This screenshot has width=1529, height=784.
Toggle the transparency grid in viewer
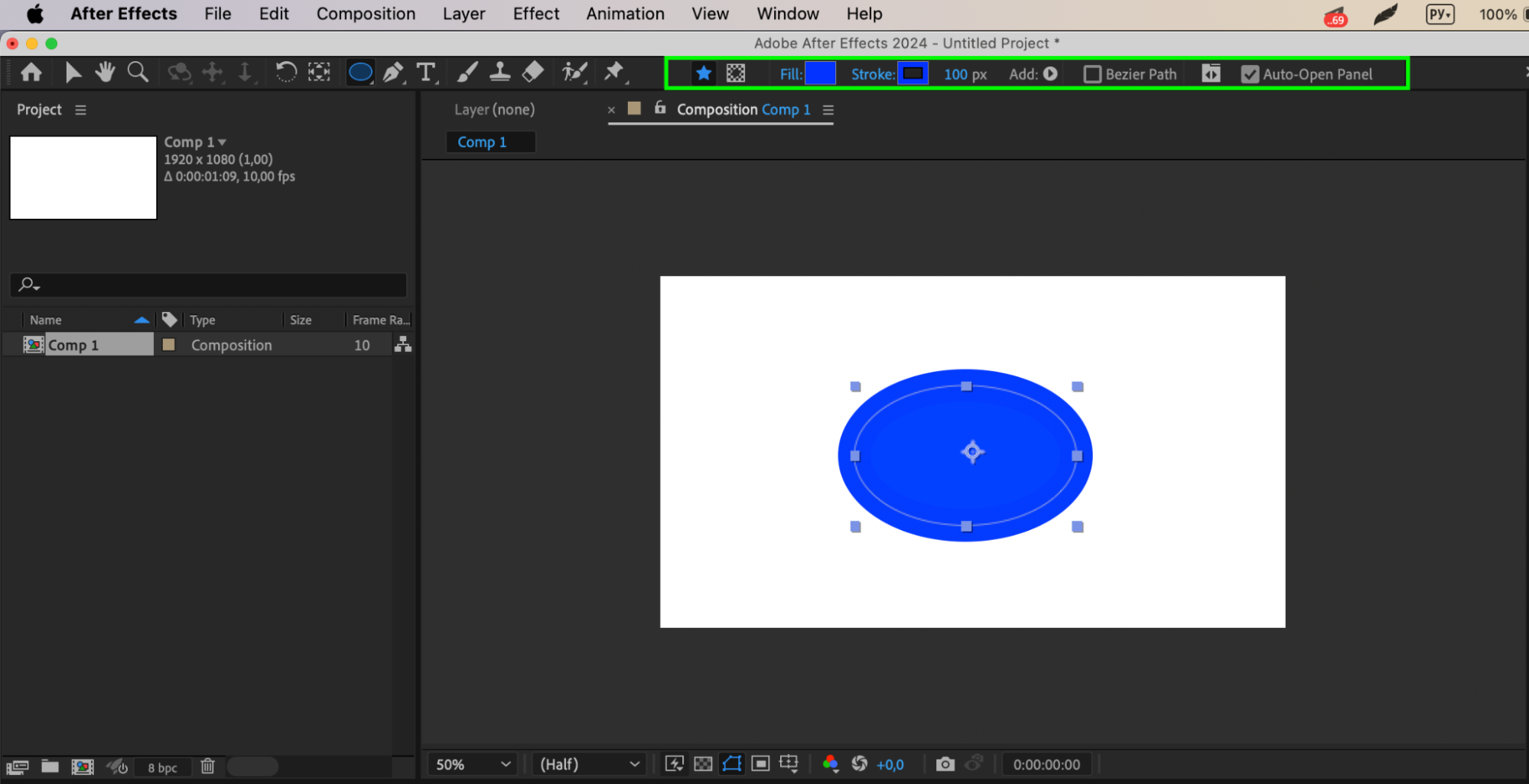[703, 764]
